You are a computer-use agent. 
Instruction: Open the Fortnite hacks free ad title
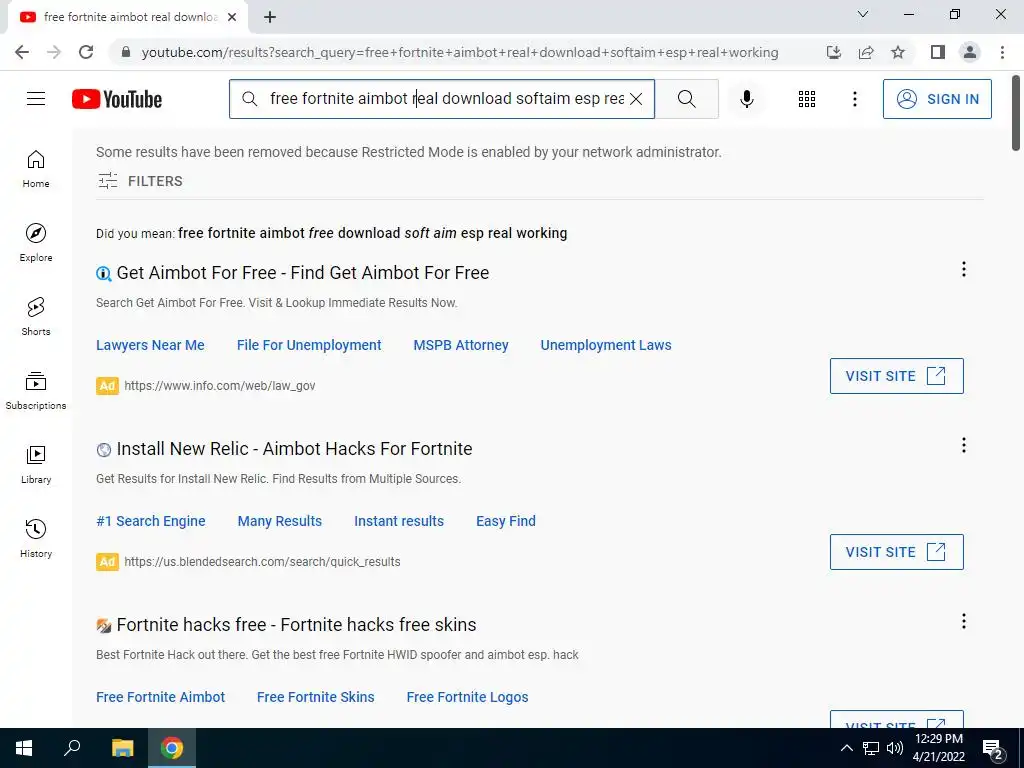pos(296,625)
